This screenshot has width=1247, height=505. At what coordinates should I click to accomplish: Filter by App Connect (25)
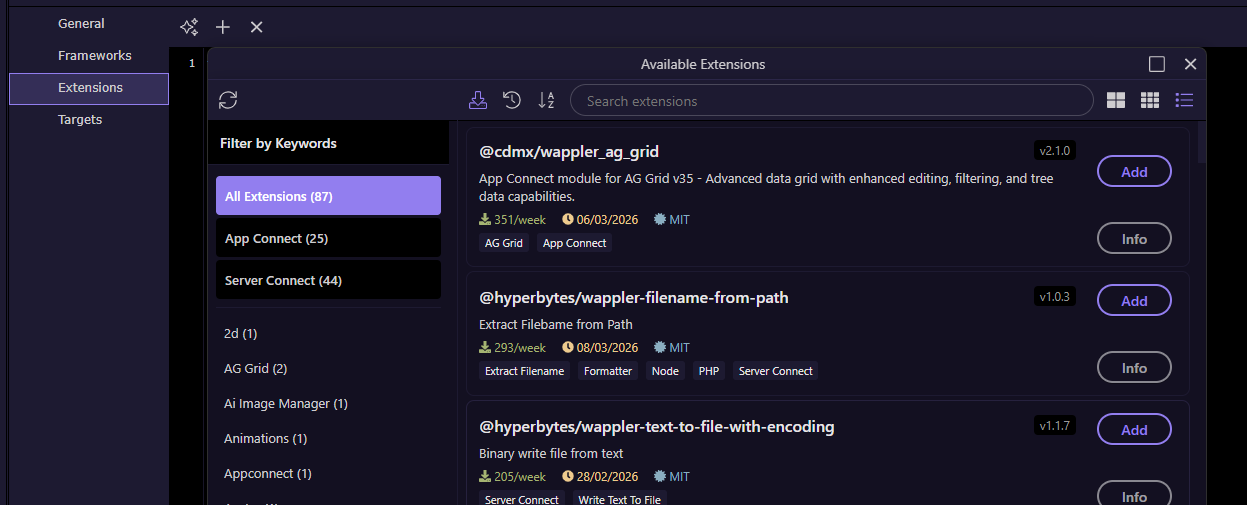(x=328, y=239)
